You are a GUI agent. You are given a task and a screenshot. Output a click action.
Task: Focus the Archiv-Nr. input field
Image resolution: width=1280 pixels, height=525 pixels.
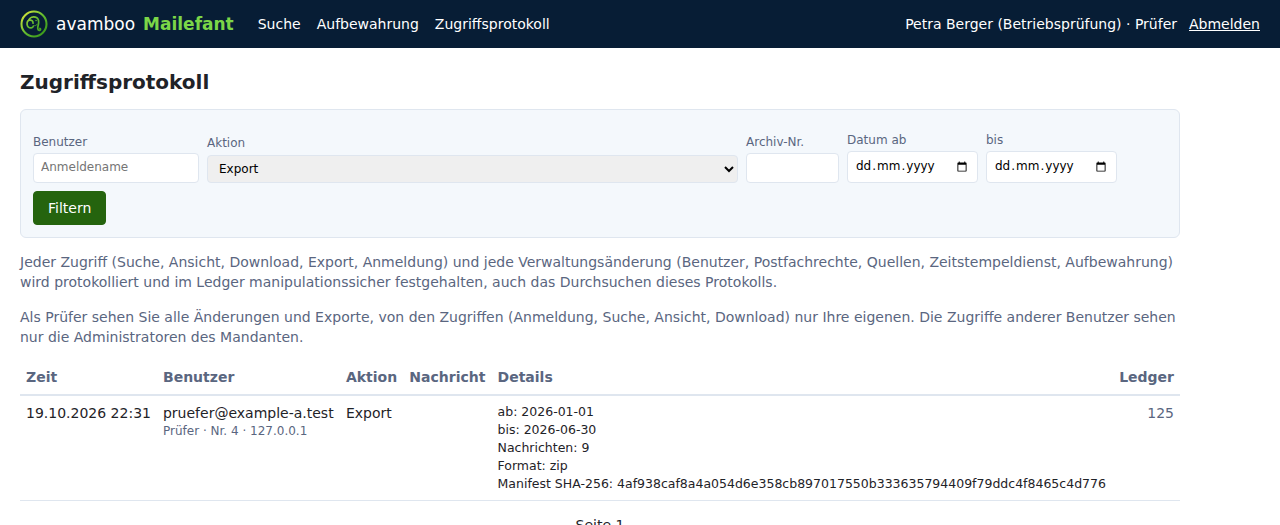click(792, 168)
